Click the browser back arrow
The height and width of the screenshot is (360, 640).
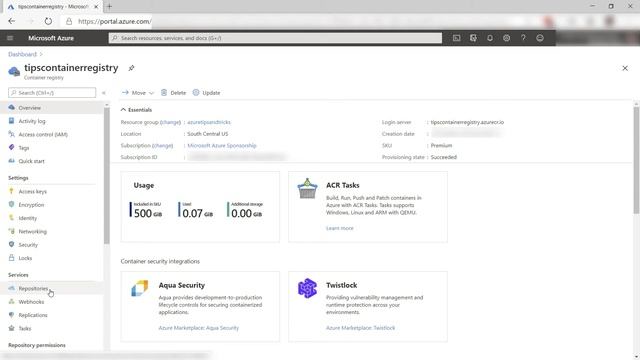11,21
